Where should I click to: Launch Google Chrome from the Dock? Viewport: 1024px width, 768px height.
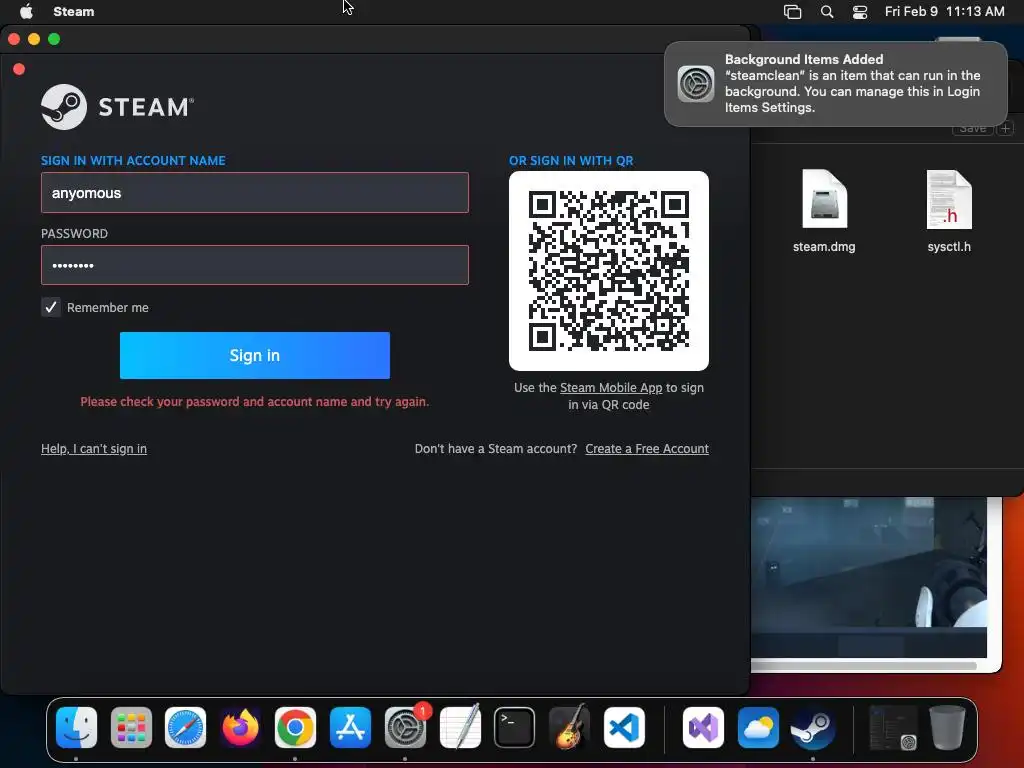point(295,728)
